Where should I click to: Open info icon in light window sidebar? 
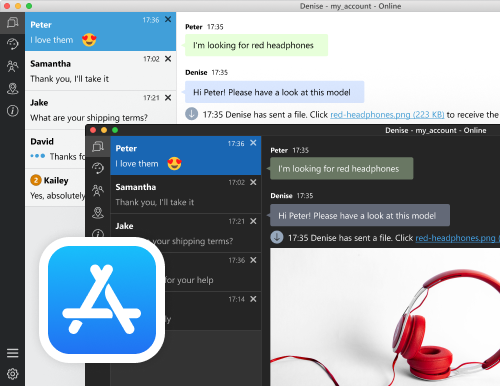[x=12, y=111]
